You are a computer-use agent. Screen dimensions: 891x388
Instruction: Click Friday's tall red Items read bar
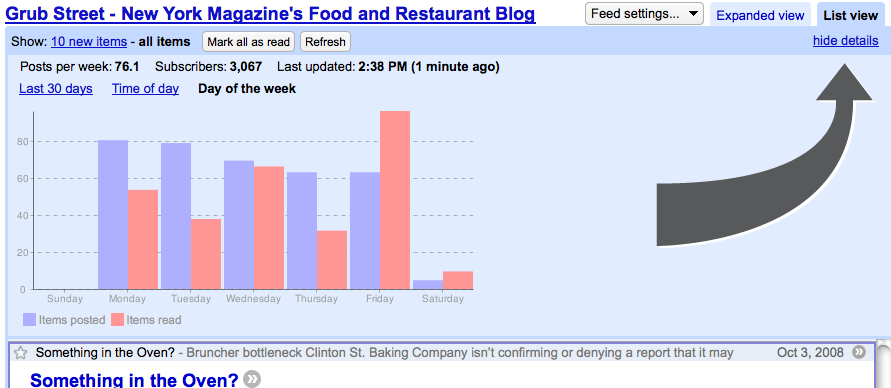click(x=395, y=200)
